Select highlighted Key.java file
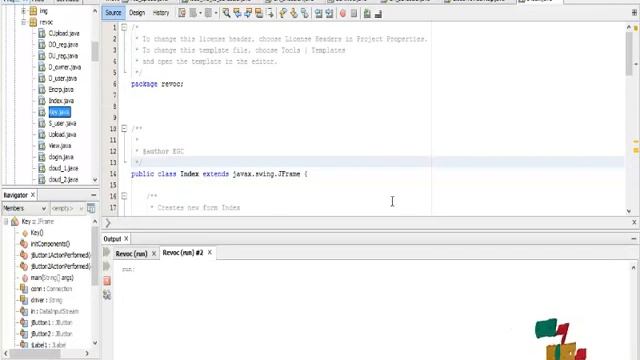The width and height of the screenshot is (640, 360). [60, 112]
